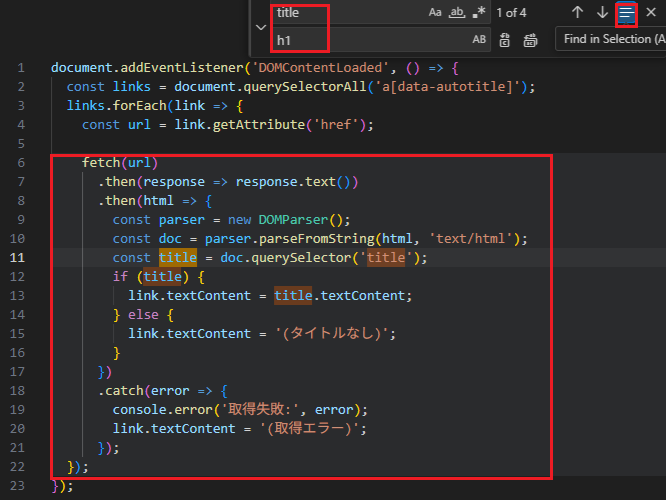666x500 pixels.
Task: Go to next match arrow
Action: [x=602, y=12]
